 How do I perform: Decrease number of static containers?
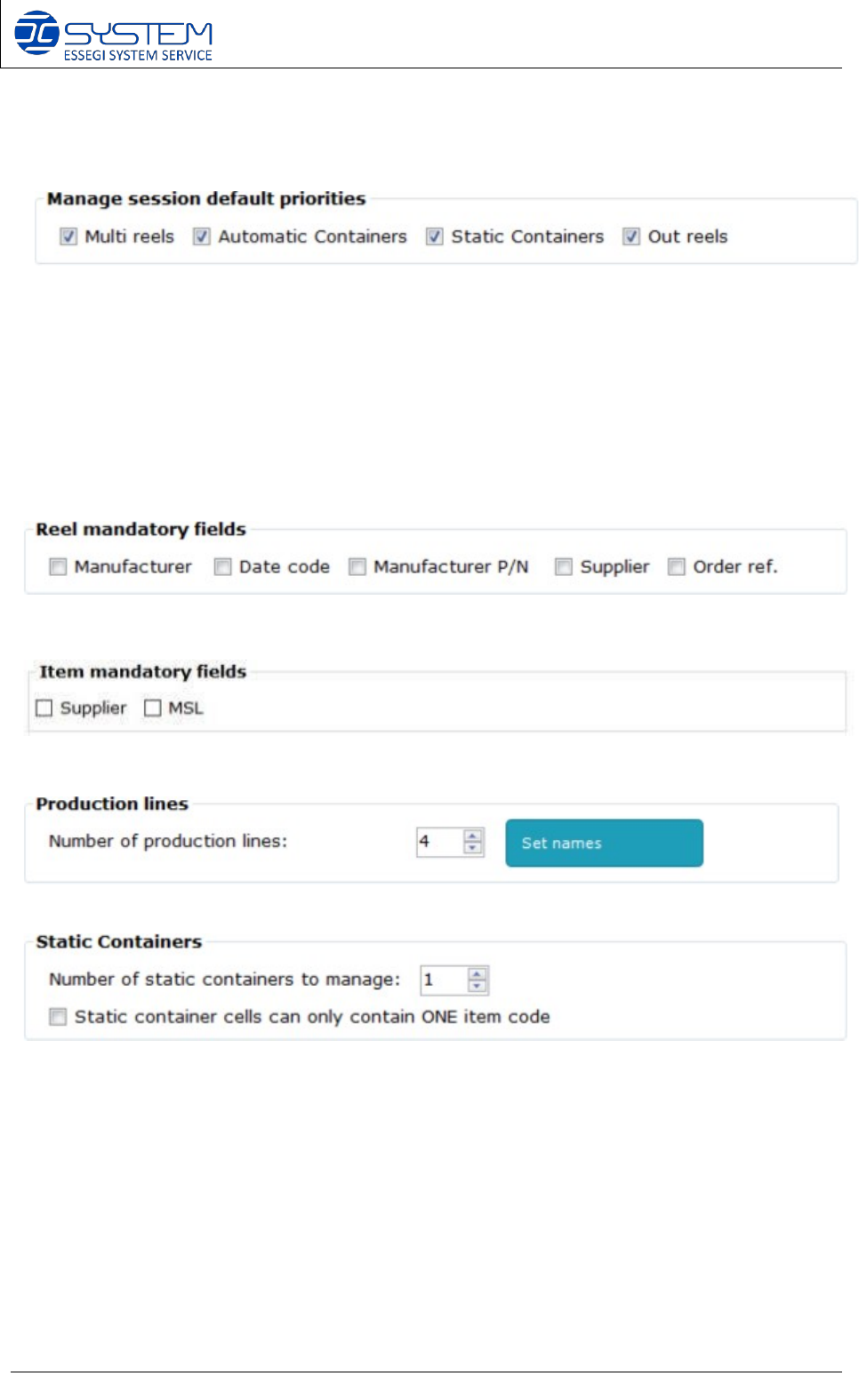tap(478, 986)
